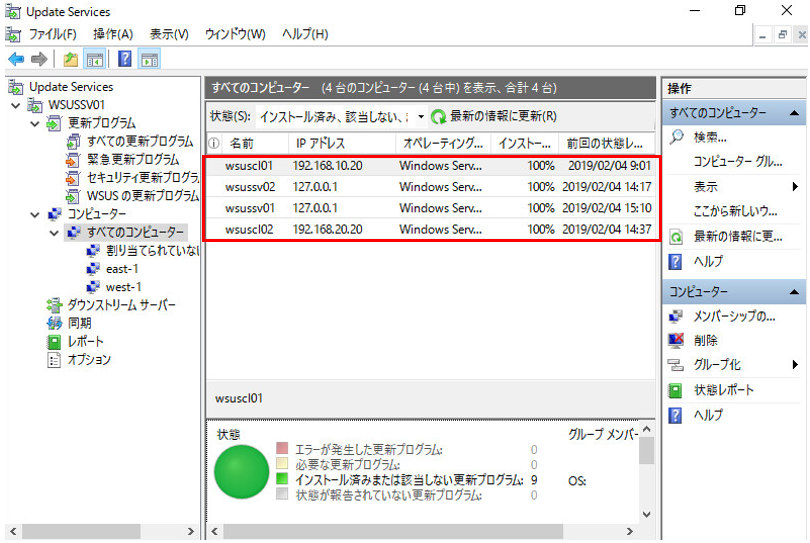Click メンバーシップの... in the actions pane
This screenshot has height=543, width=810.
click(734, 316)
